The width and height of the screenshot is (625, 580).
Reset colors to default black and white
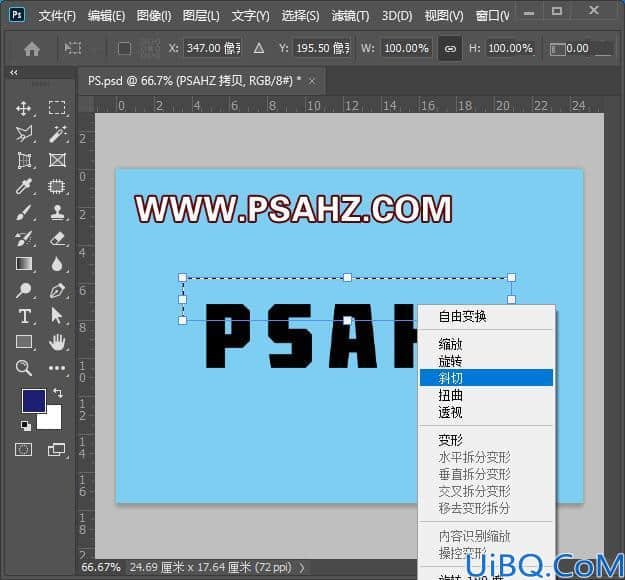[26, 425]
